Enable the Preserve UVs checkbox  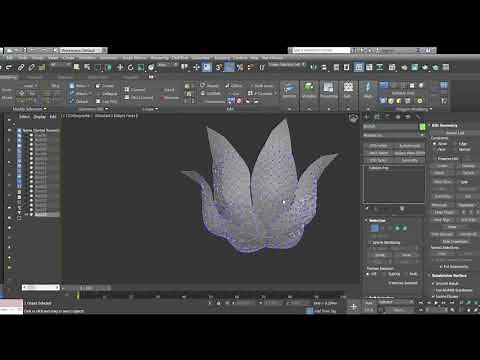435,159
